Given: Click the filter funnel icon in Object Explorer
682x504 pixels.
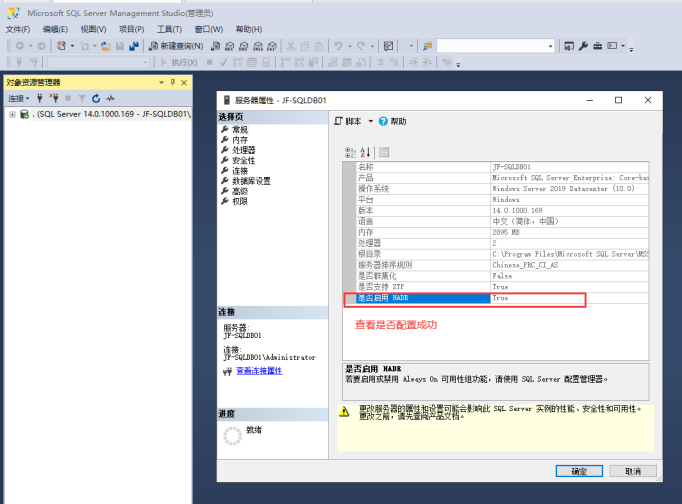Looking at the screenshot, I should click(x=82, y=98).
